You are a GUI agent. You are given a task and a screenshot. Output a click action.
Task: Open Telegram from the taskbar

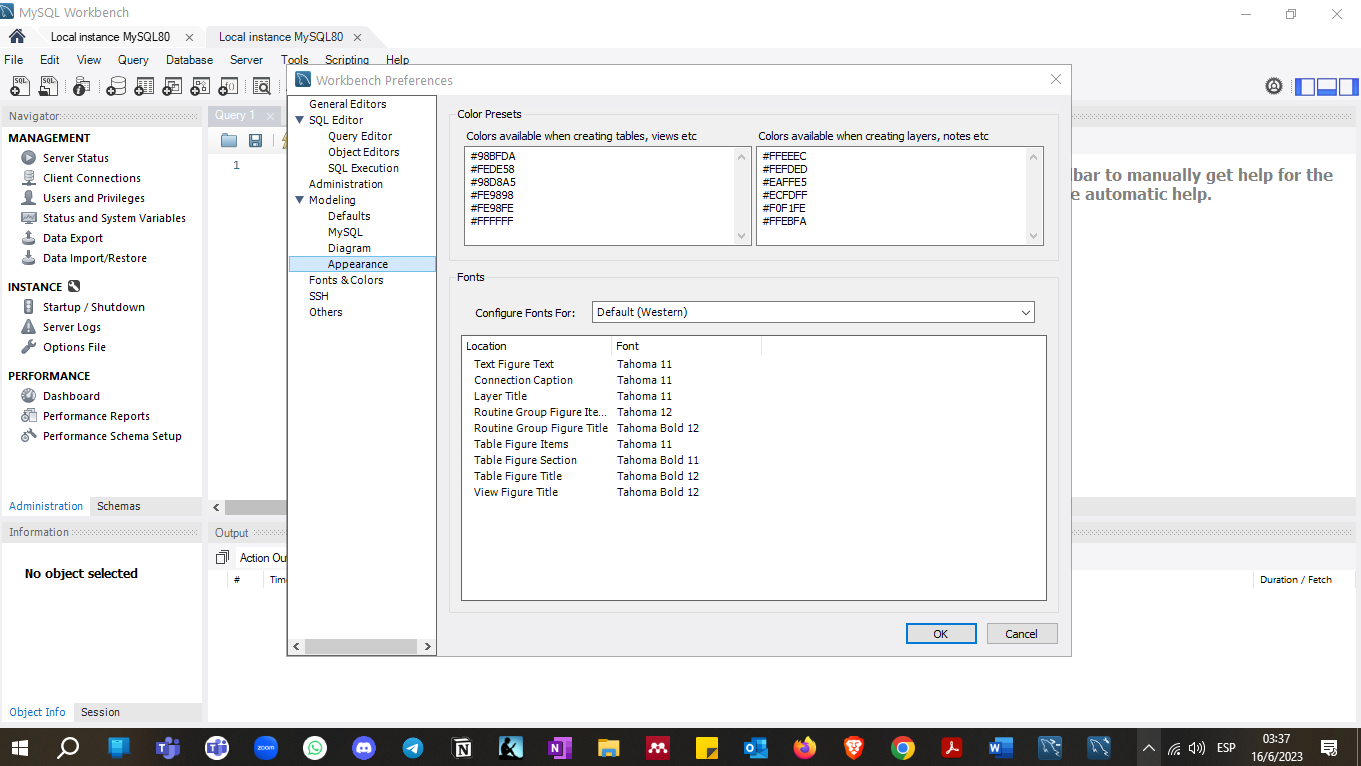[413, 747]
